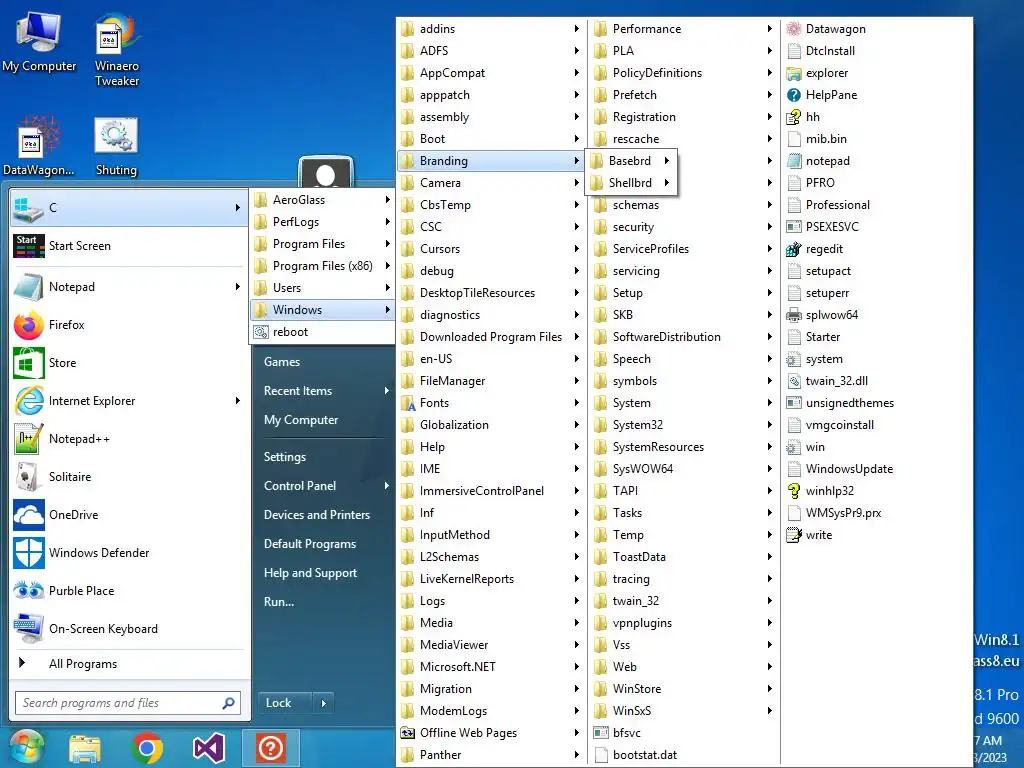Expand the All Programs list

coord(129,664)
